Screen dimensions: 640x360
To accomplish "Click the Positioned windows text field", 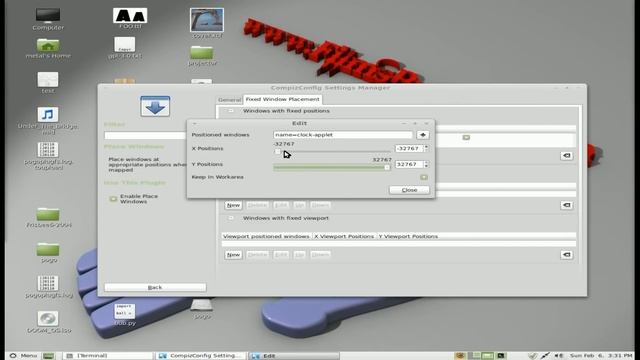I will [x=343, y=135].
